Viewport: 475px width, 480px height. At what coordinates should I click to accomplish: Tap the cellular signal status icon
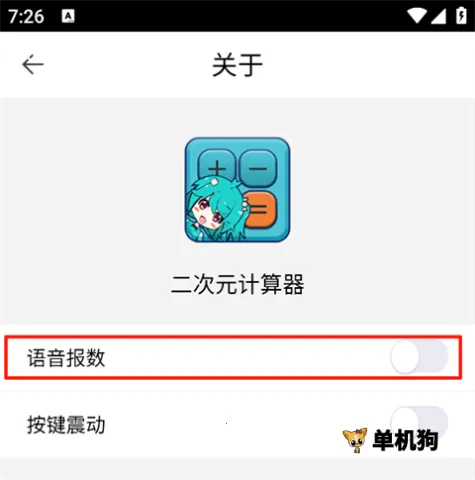(438, 16)
